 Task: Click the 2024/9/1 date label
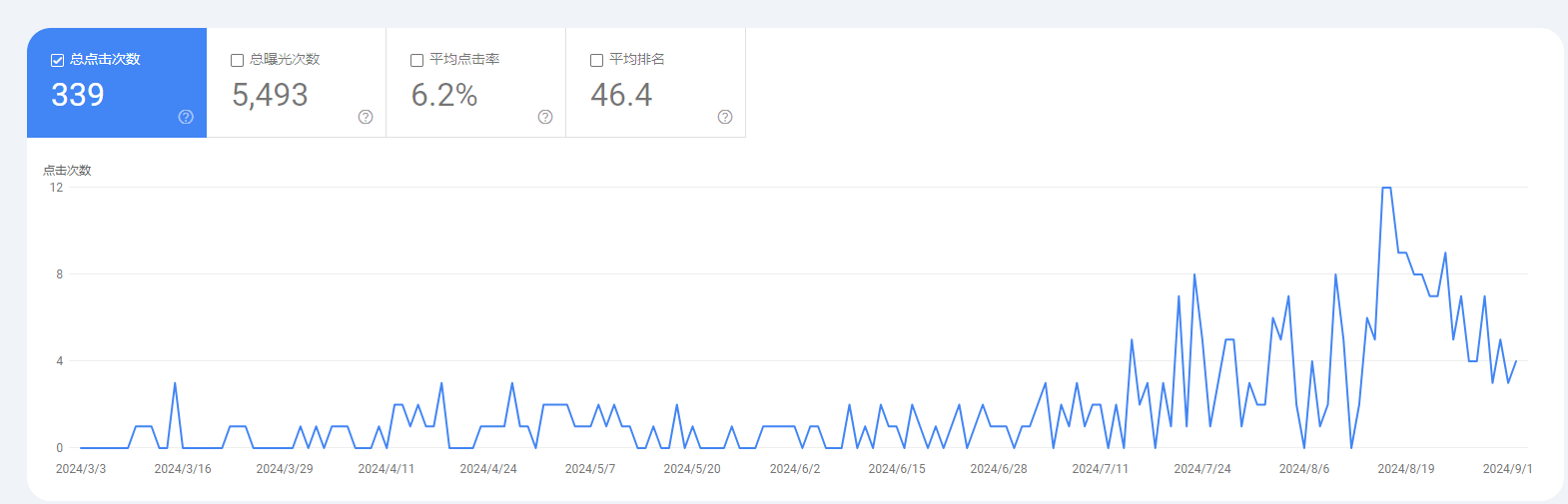pos(1507,469)
